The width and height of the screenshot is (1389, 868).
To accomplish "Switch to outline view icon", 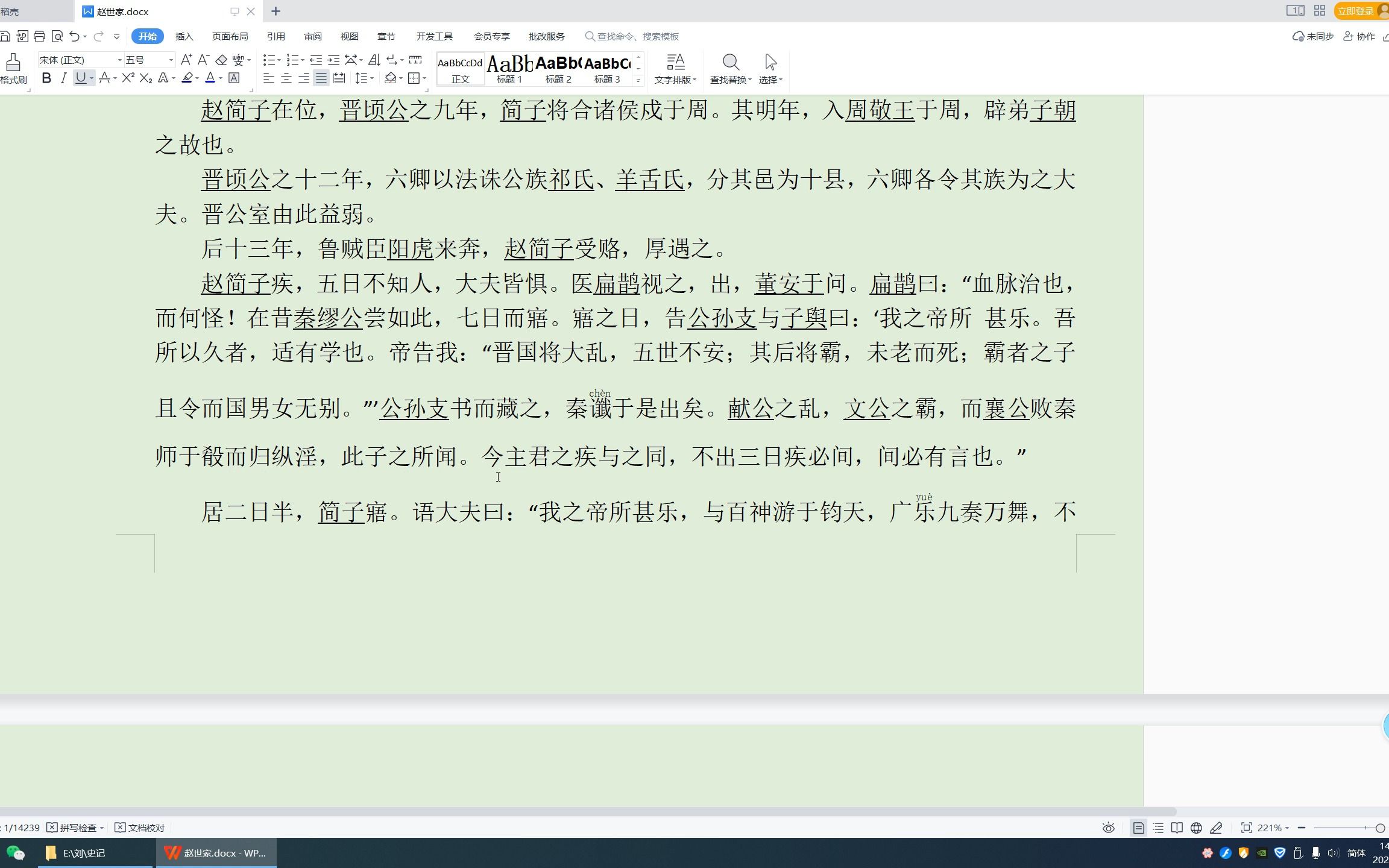I will (1158, 828).
